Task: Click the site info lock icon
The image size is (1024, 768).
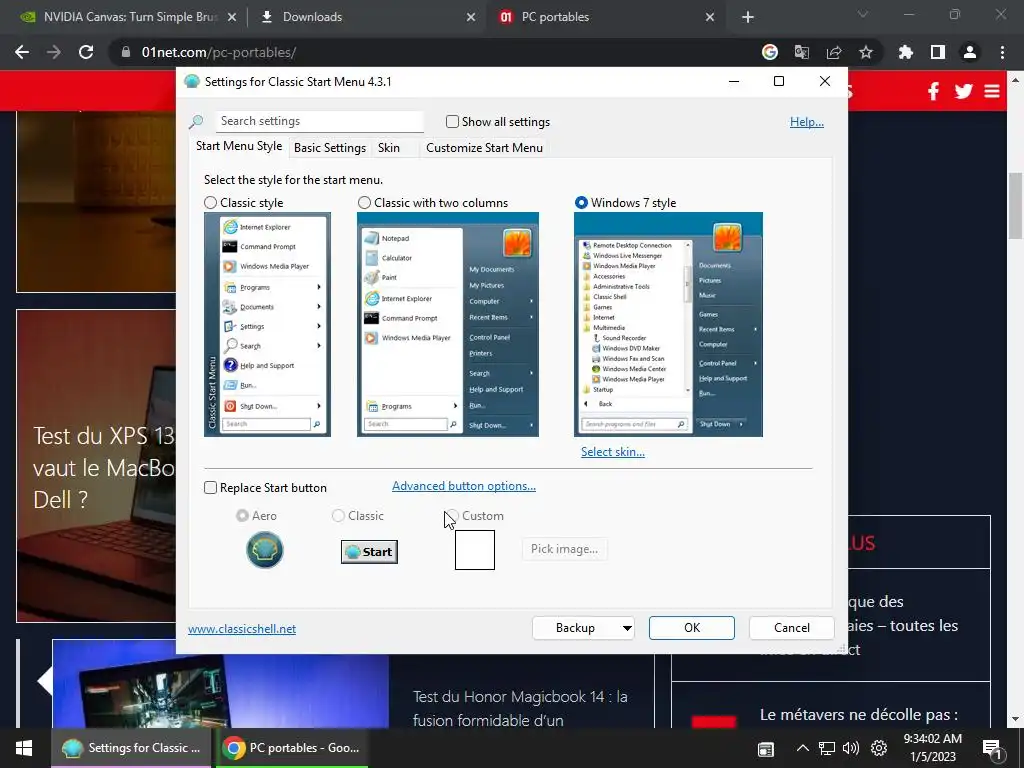Action: pos(125,52)
